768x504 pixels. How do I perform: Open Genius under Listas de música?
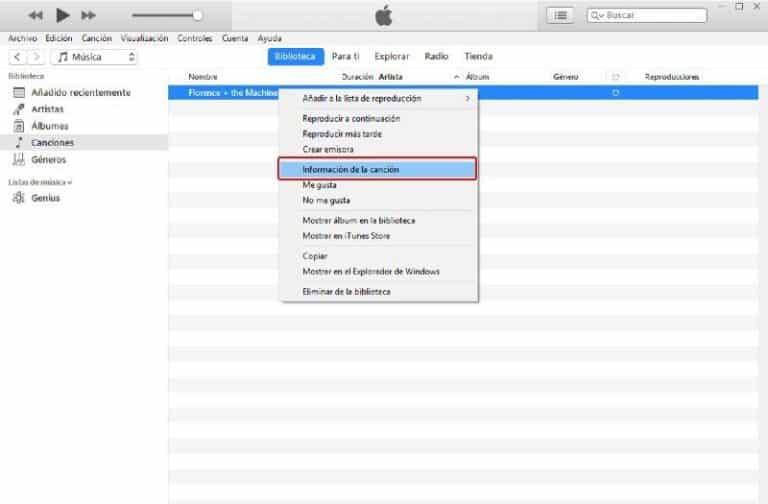pyautogui.click(x=45, y=198)
